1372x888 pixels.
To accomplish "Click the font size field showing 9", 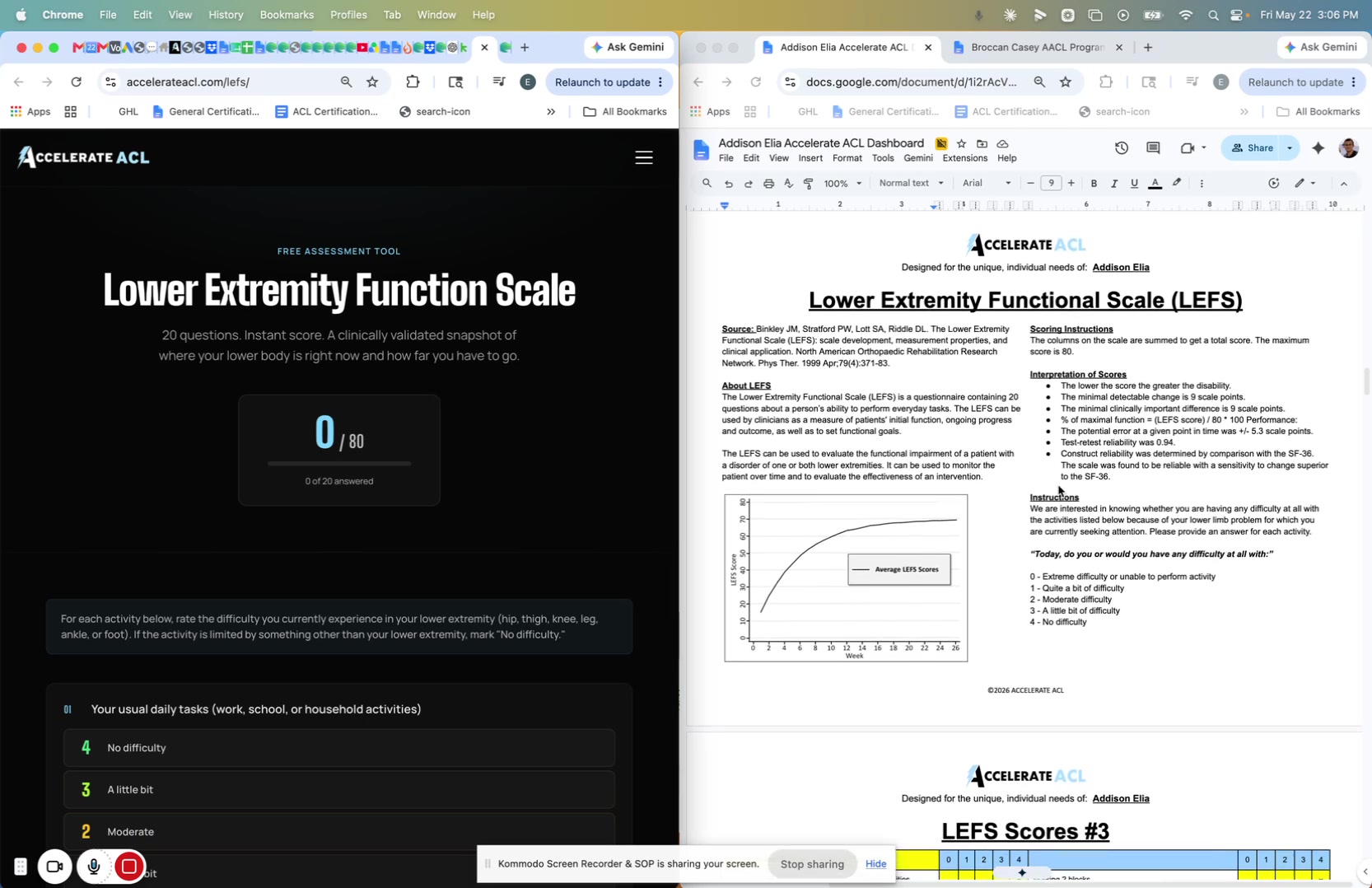I will [1051, 184].
